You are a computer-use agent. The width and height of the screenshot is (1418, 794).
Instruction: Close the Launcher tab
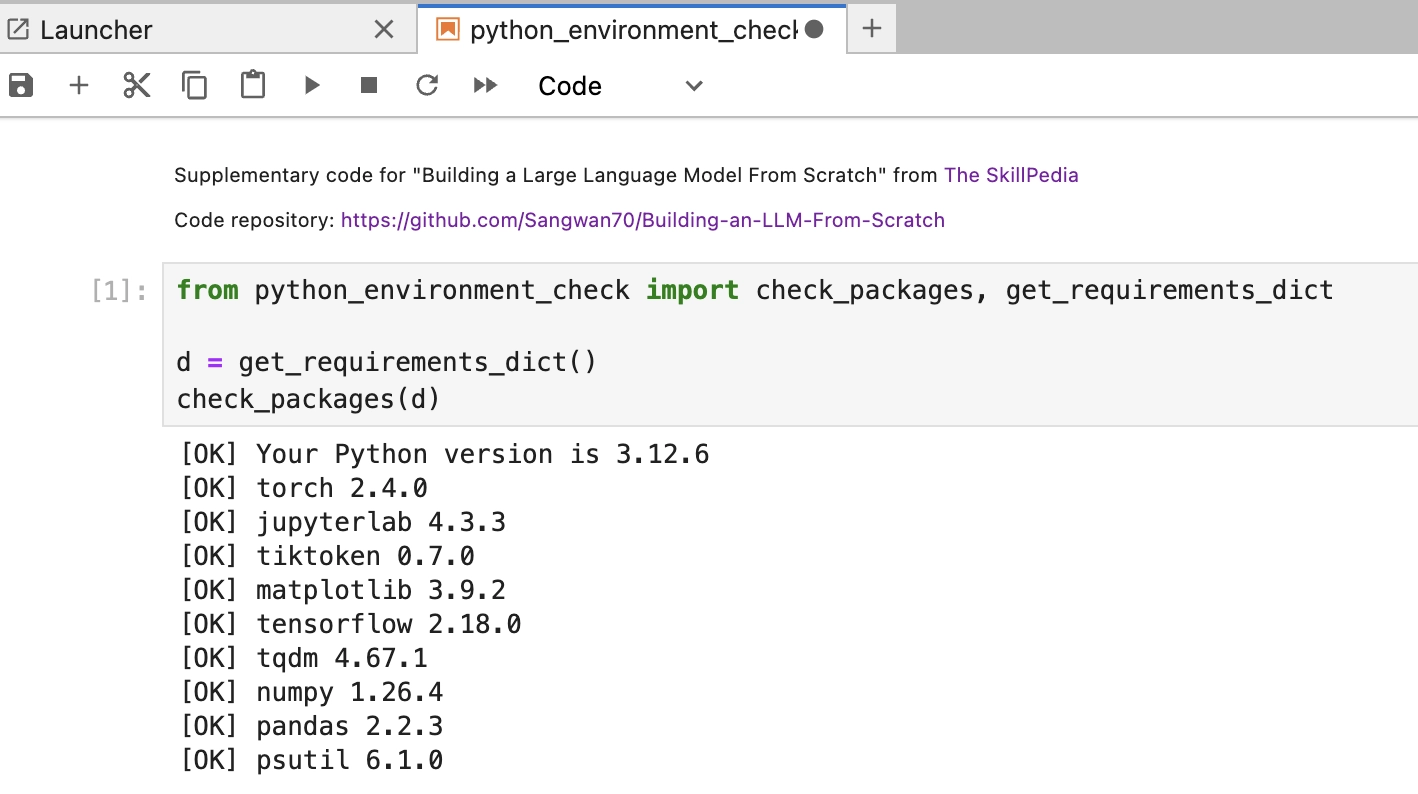tap(384, 30)
